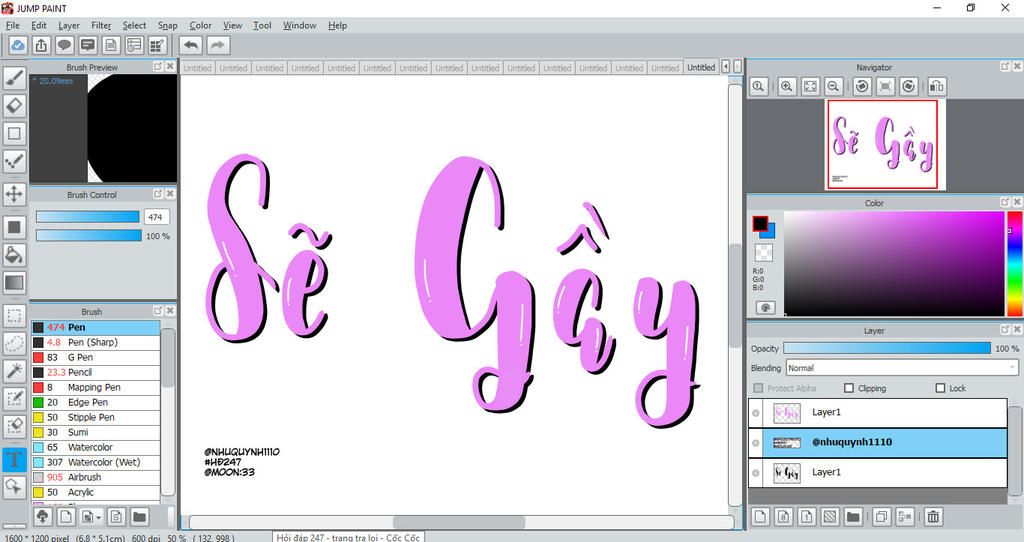Screen dimensions: 1024x542
Task: Switch to the last Untitled tab
Action: [x=701, y=67]
